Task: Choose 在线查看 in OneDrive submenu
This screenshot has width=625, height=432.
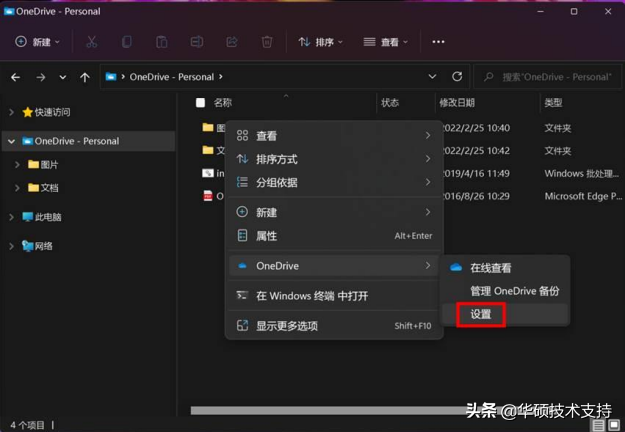Action: [x=505, y=268]
